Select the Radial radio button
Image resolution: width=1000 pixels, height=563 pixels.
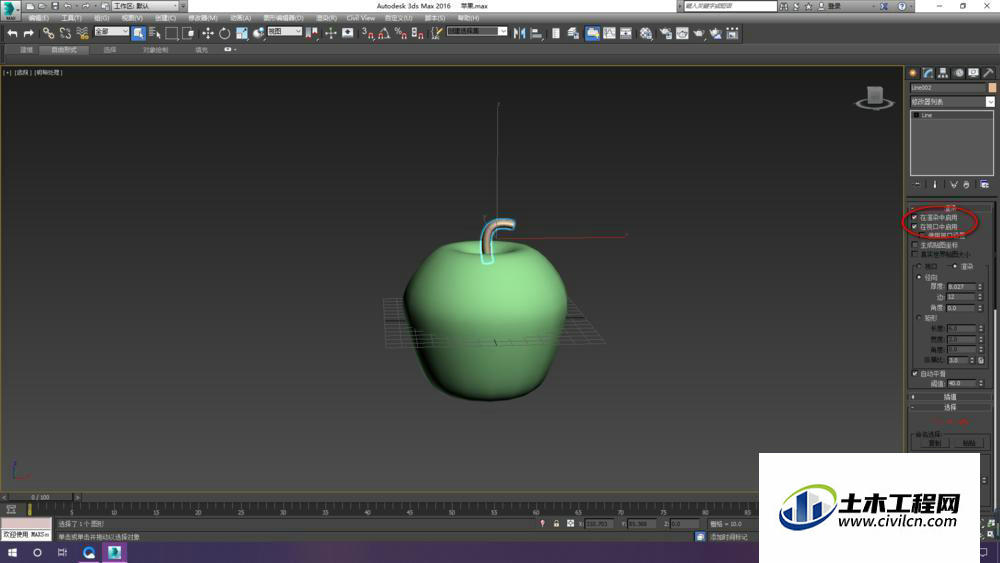pyautogui.click(x=919, y=277)
